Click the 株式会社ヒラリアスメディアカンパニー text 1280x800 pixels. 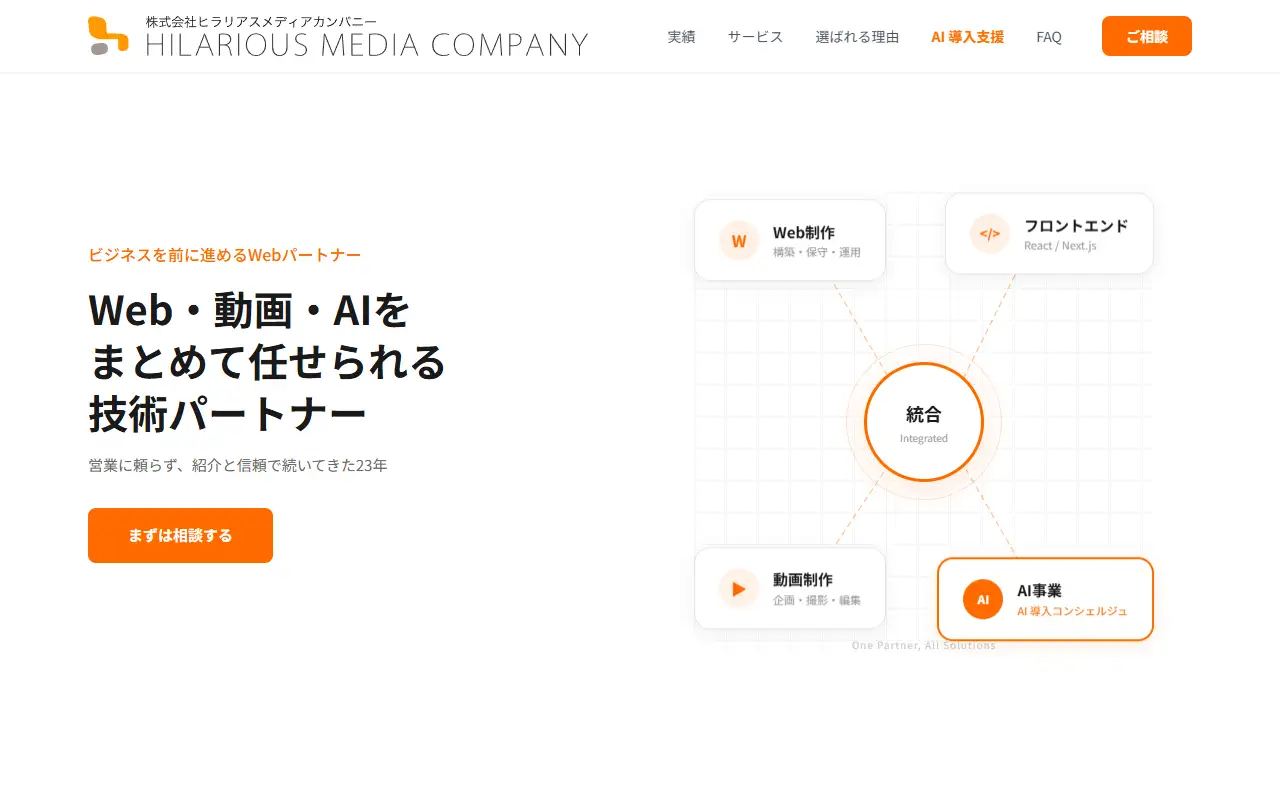[262, 21]
